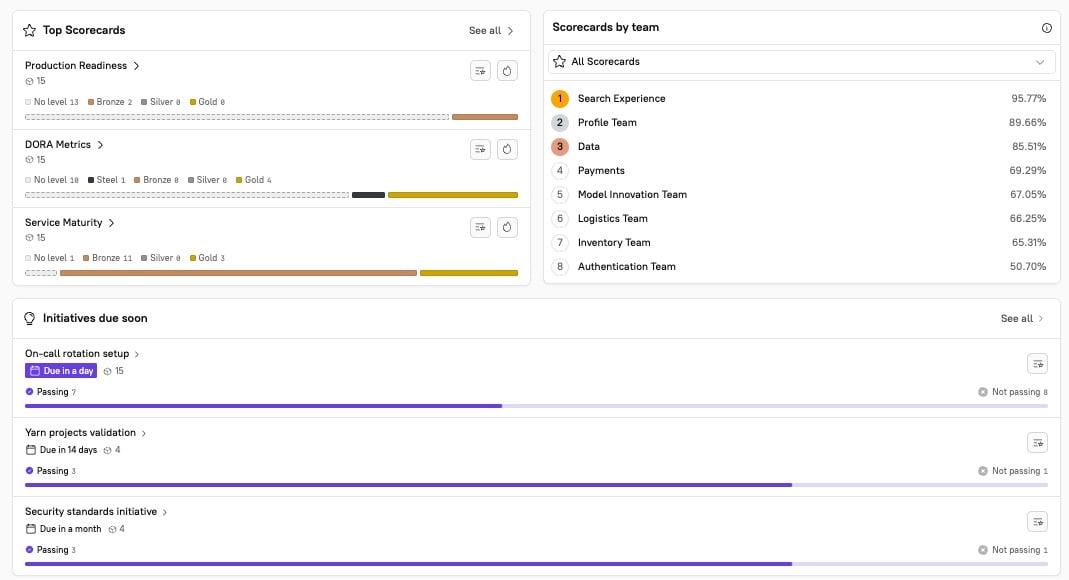Click Gold 4 legend in DORA Metrics
The width and height of the screenshot is (1069, 580).
pyautogui.click(x=254, y=180)
